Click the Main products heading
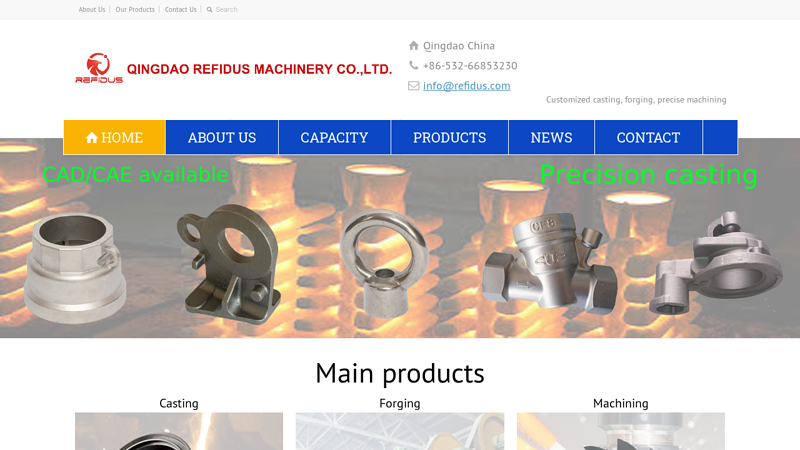 (x=399, y=373)
